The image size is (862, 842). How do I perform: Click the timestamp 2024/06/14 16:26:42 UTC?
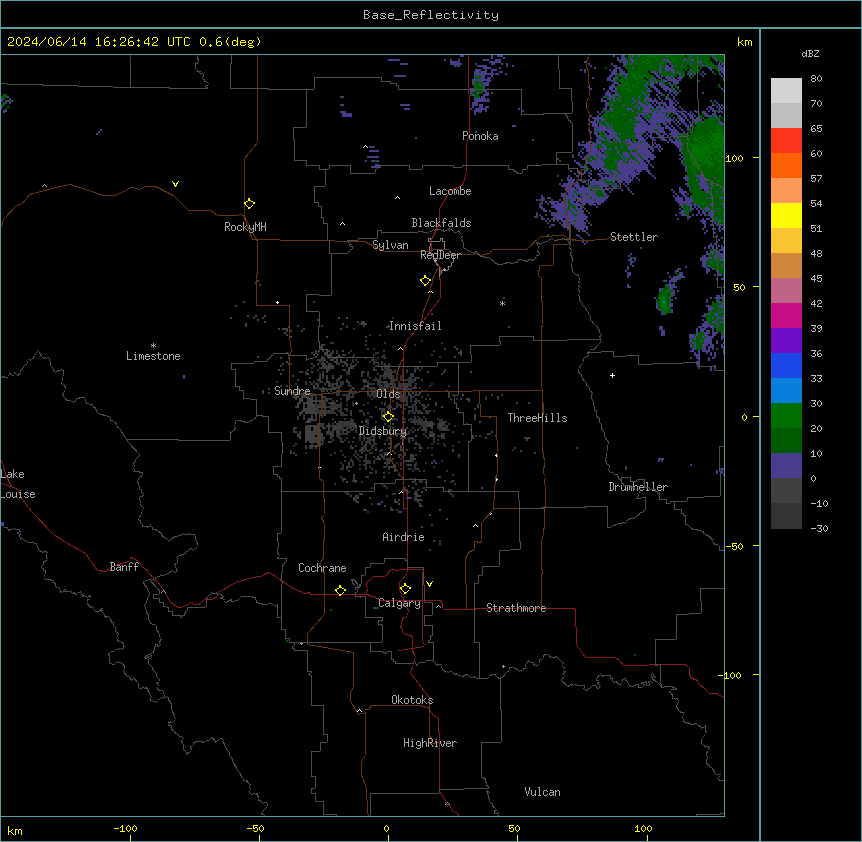(x=99, y=42)
